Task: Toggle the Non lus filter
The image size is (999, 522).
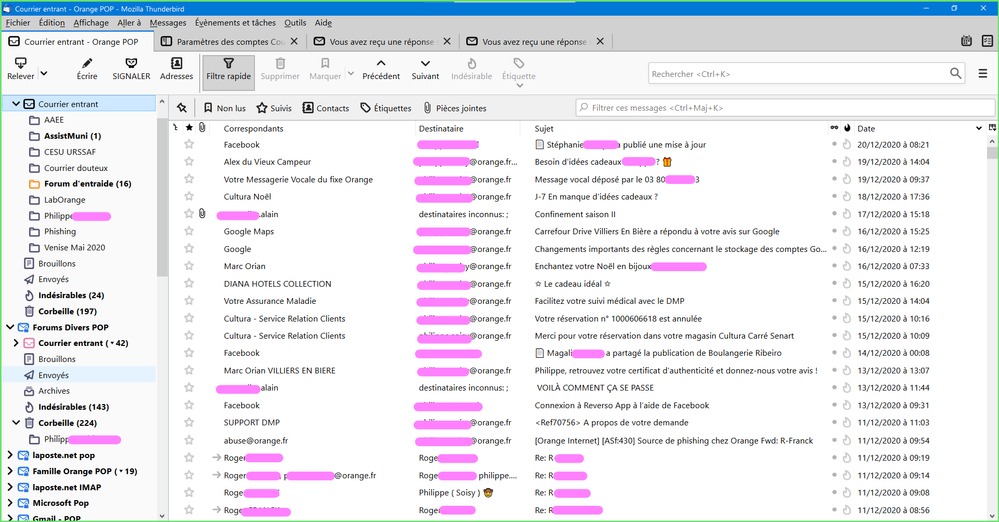Action: [224, 108]
